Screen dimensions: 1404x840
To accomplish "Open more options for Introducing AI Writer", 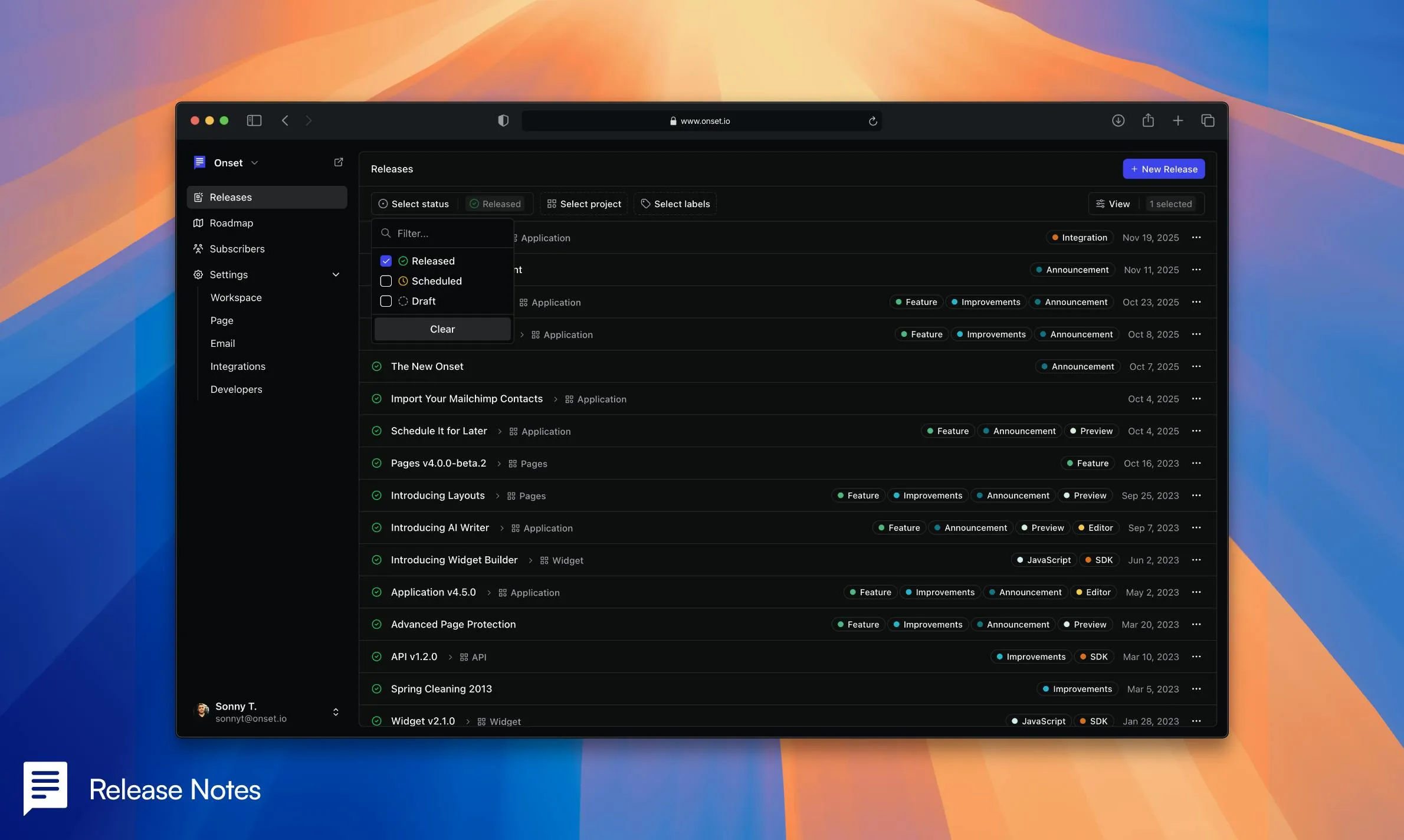I will [x=1196, y=527].
